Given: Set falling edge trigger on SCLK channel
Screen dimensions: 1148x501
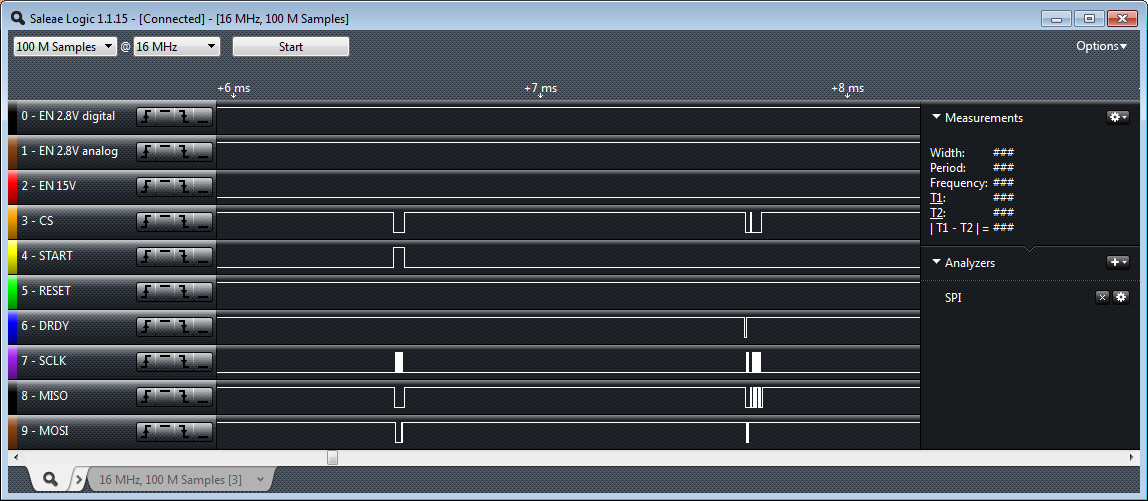Looking at the screenshot, I should (184, 361).
